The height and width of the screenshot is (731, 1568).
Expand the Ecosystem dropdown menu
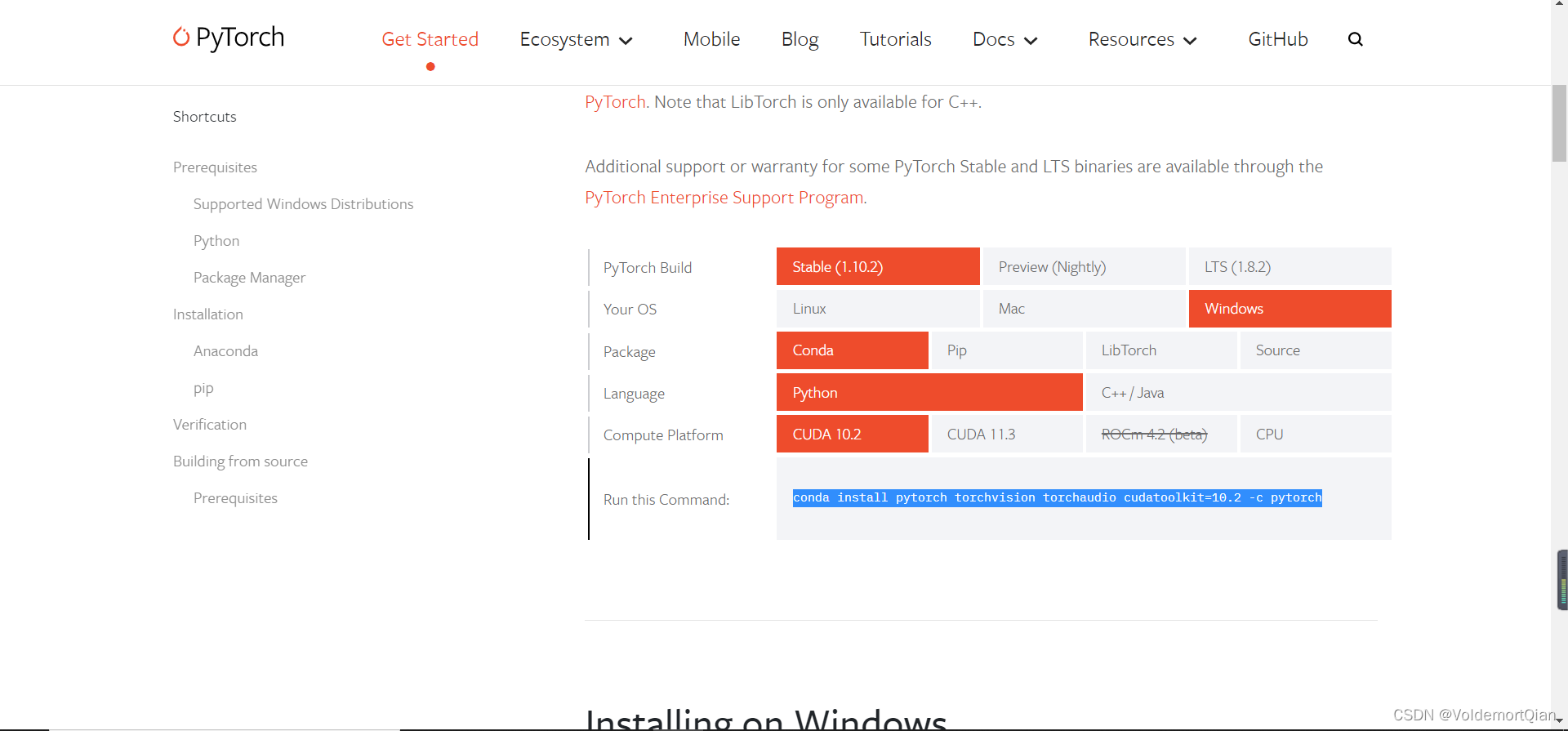[x=577, y=39]
